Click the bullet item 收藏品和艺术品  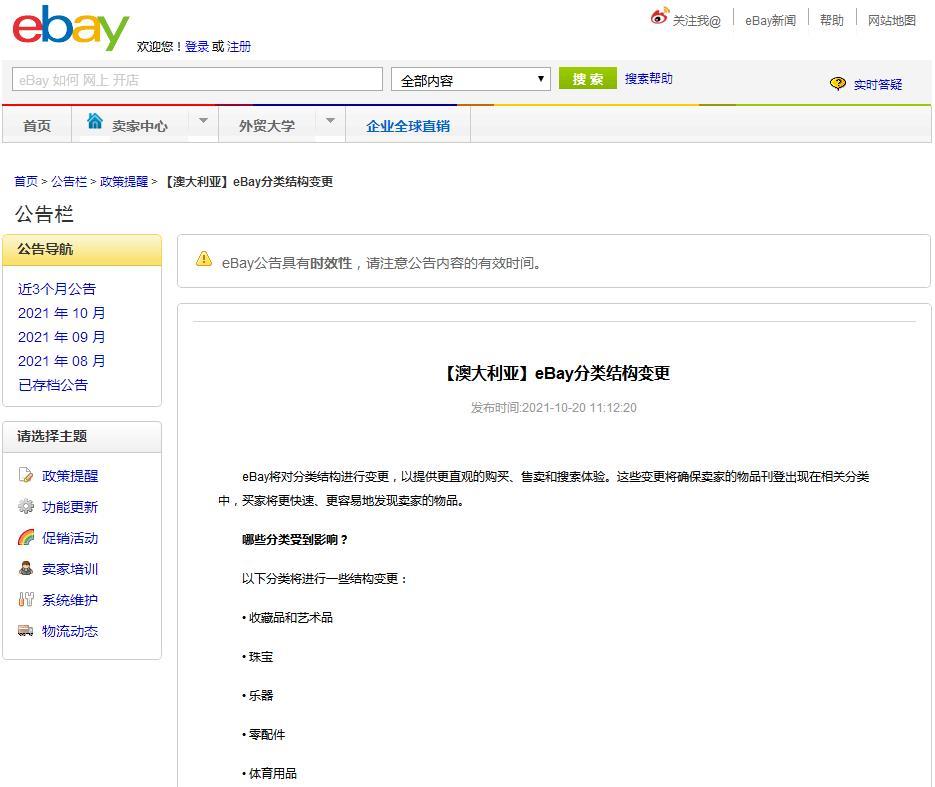tap(290, 618)
